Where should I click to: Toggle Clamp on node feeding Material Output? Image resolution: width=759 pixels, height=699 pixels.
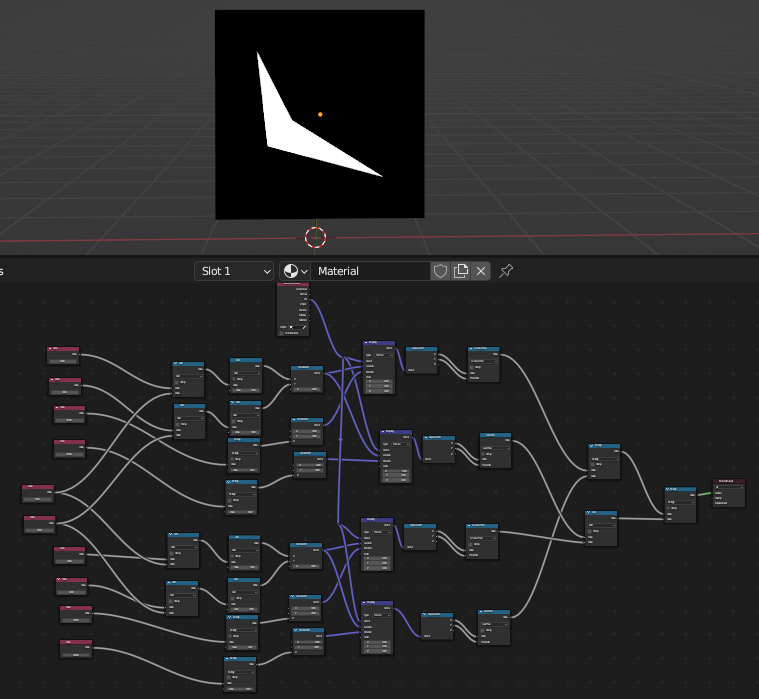pyautogui.click(x=670, y=507)
